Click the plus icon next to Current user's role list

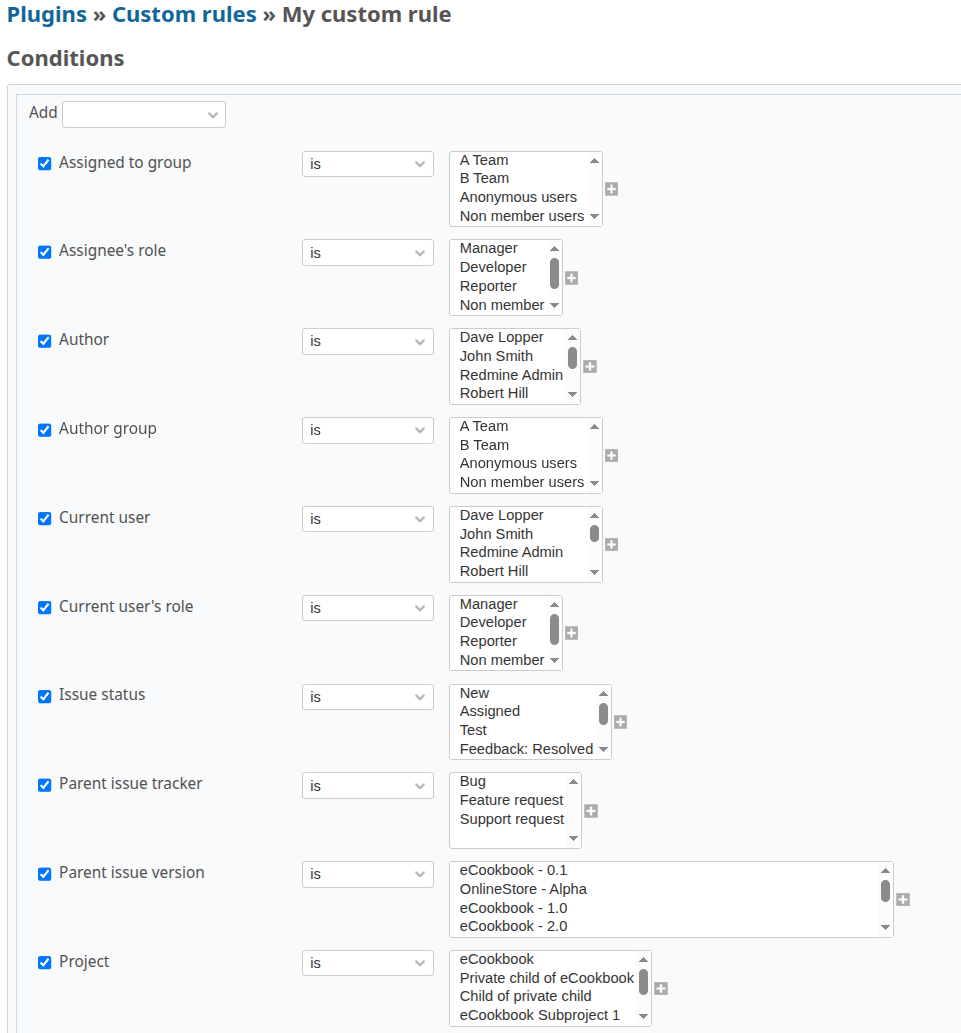tap(570, 633)
